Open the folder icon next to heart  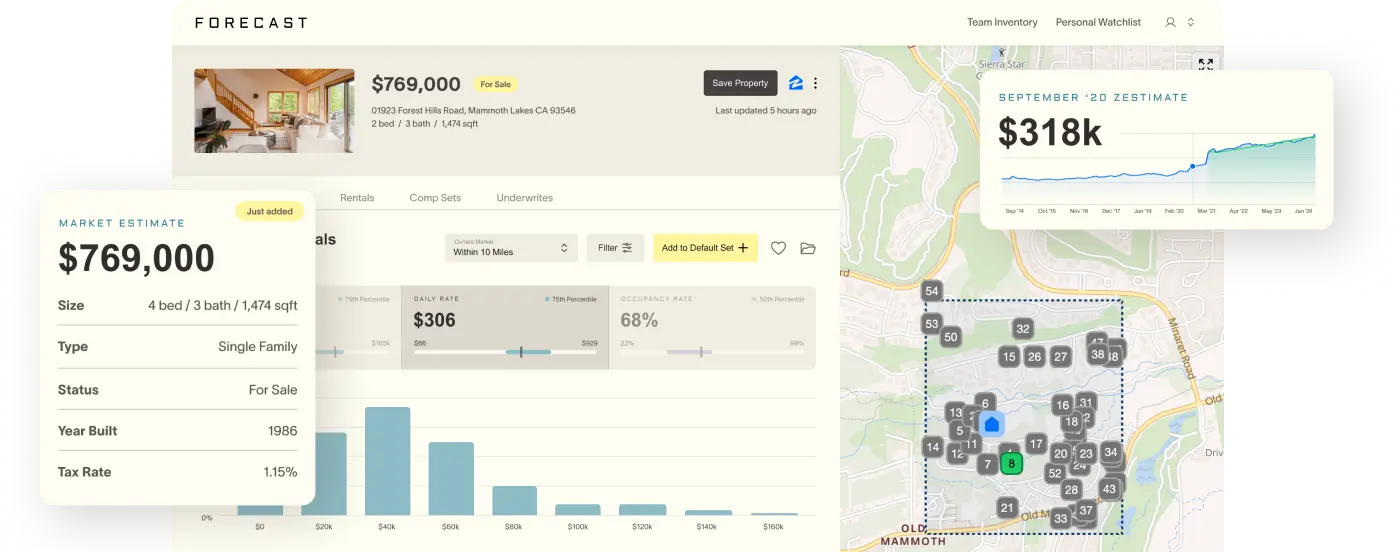(x=808, y=248)
